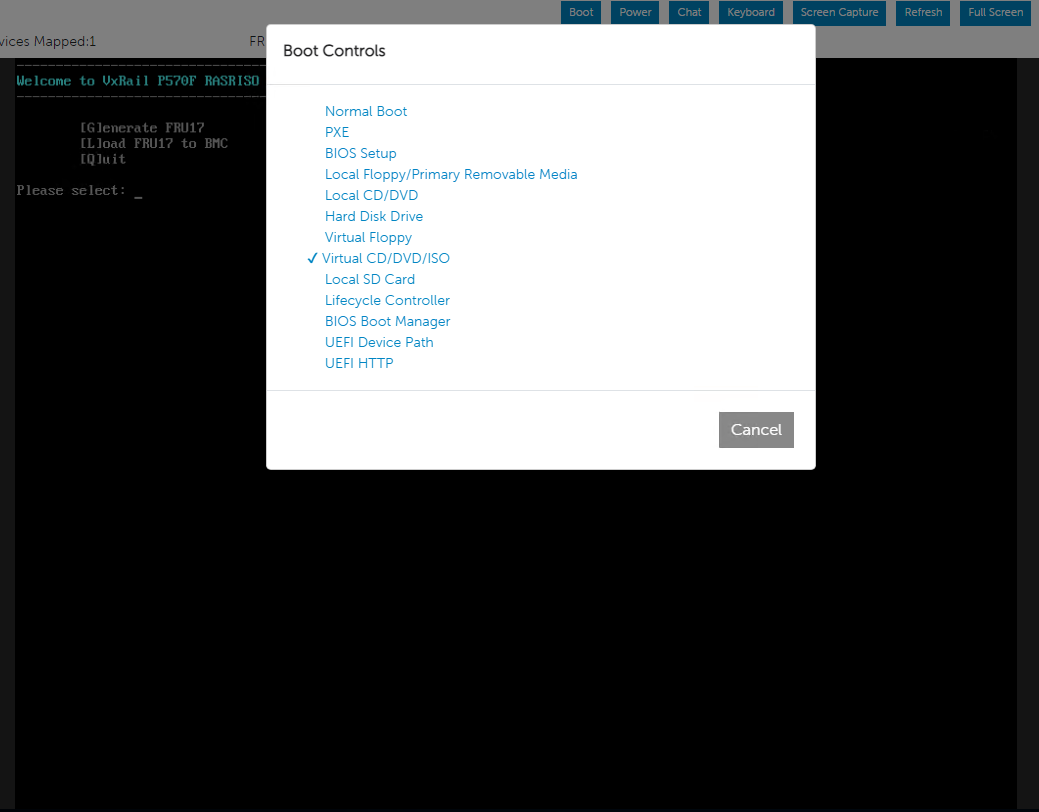1039x812 pixels.
Task: Take a Screen Capture of the console
Action: pos(839,12)
